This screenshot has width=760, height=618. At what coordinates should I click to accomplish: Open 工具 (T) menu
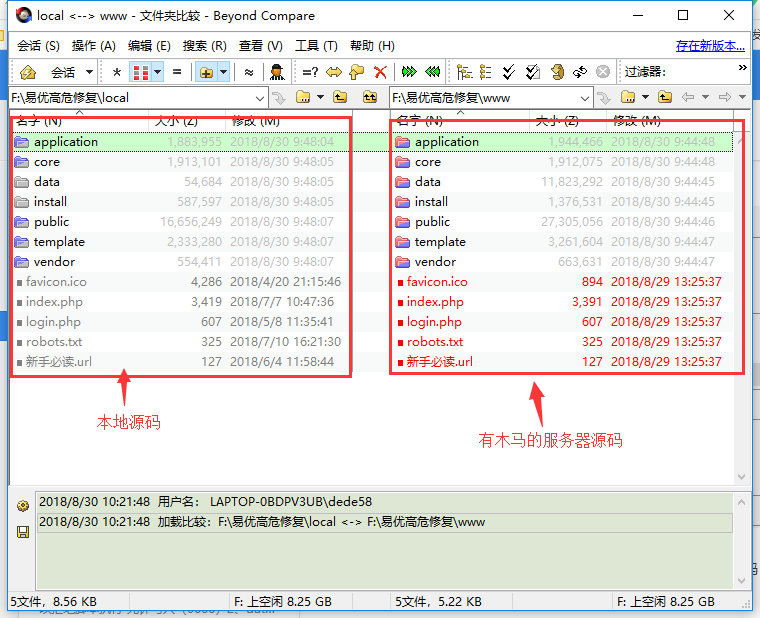(x=317, y=46)
